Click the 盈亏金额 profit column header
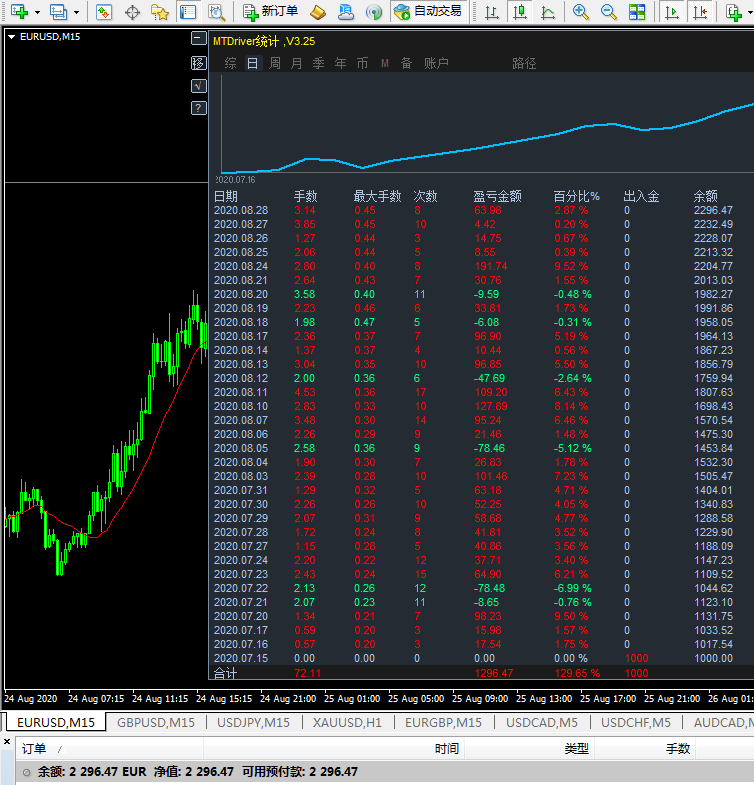Screen dimensions: 754x785 pyautogui.click(x=497, y=196)
